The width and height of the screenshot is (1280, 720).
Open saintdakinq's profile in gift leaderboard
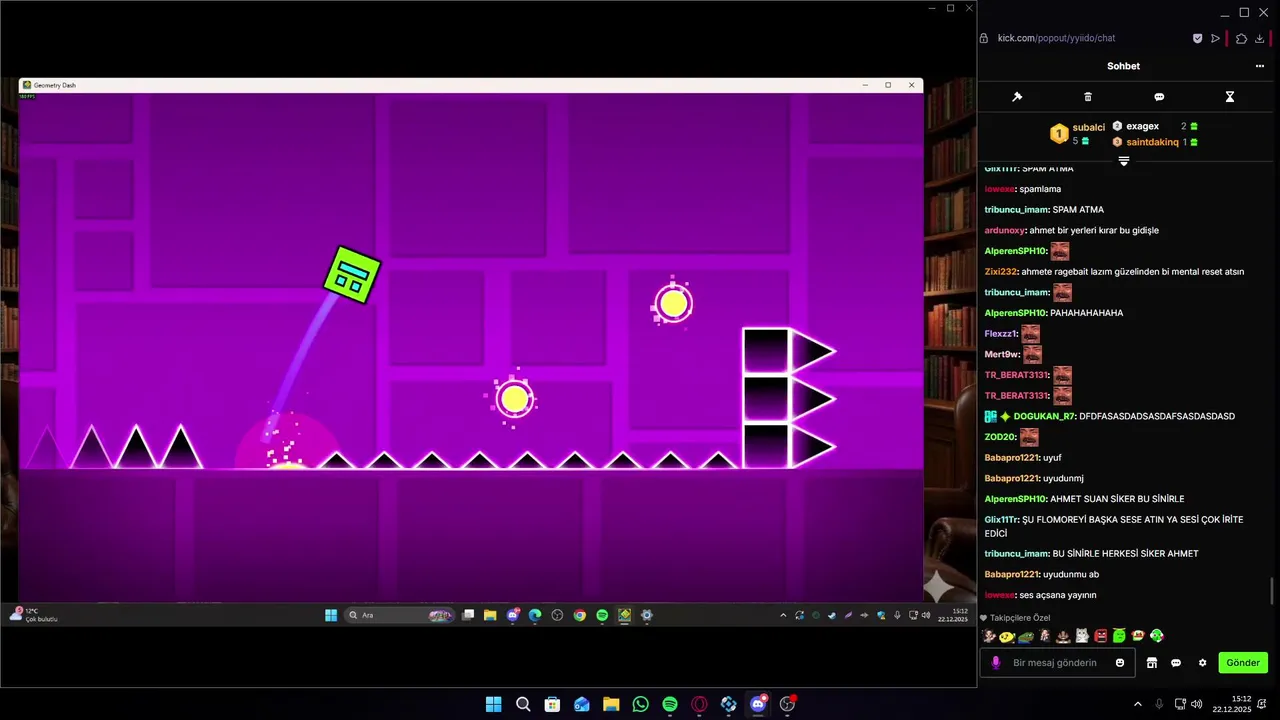click(x=1153, y=142)
